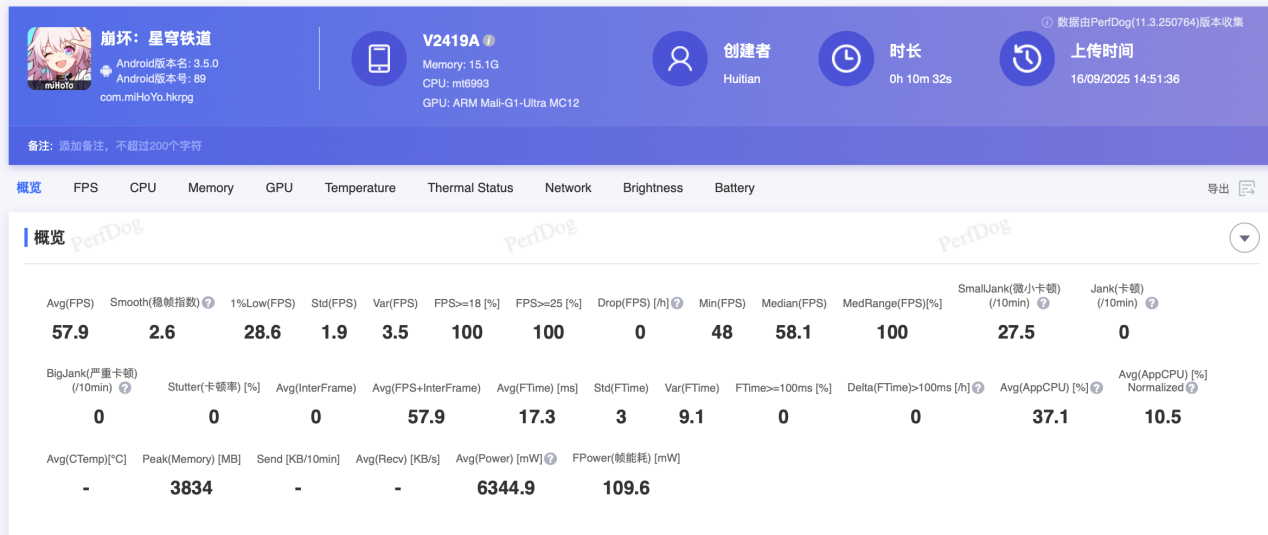The image size is (1268, 535).
Task: Click help icon next to Avg(Power) [mW]
Action: click(x=551, y=459)
